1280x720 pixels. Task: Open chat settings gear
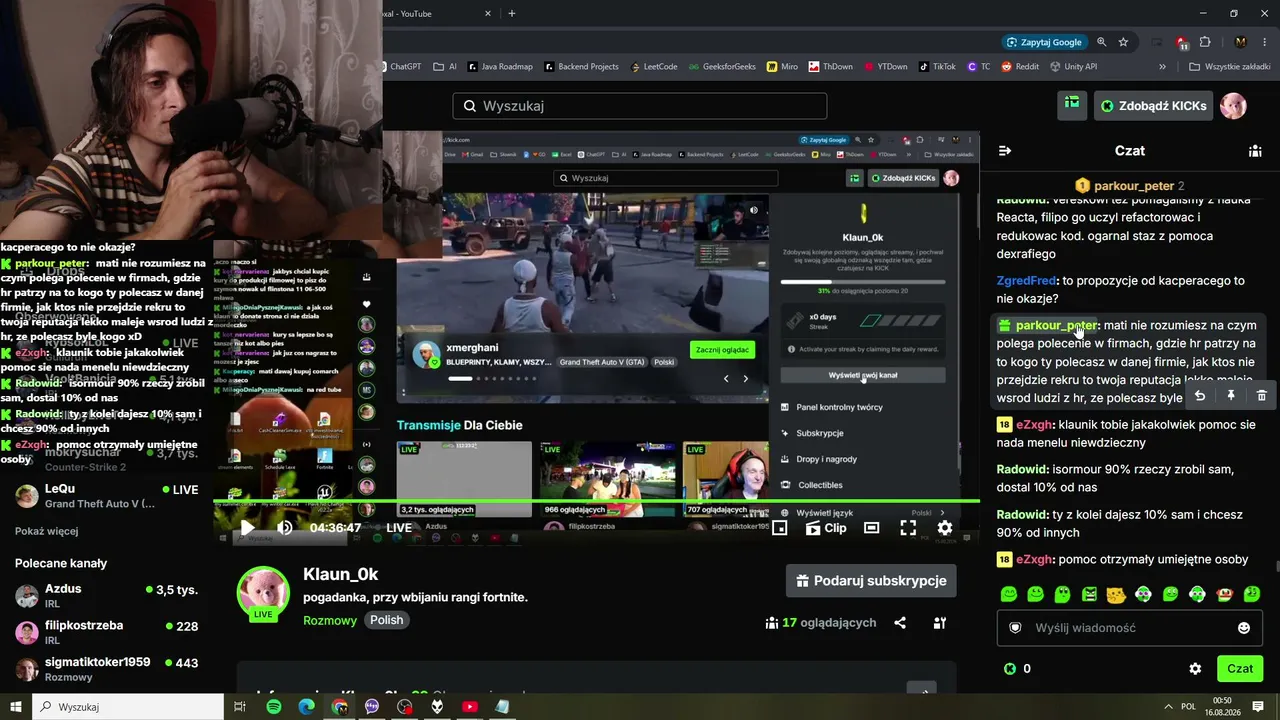tap(1195, 669)
